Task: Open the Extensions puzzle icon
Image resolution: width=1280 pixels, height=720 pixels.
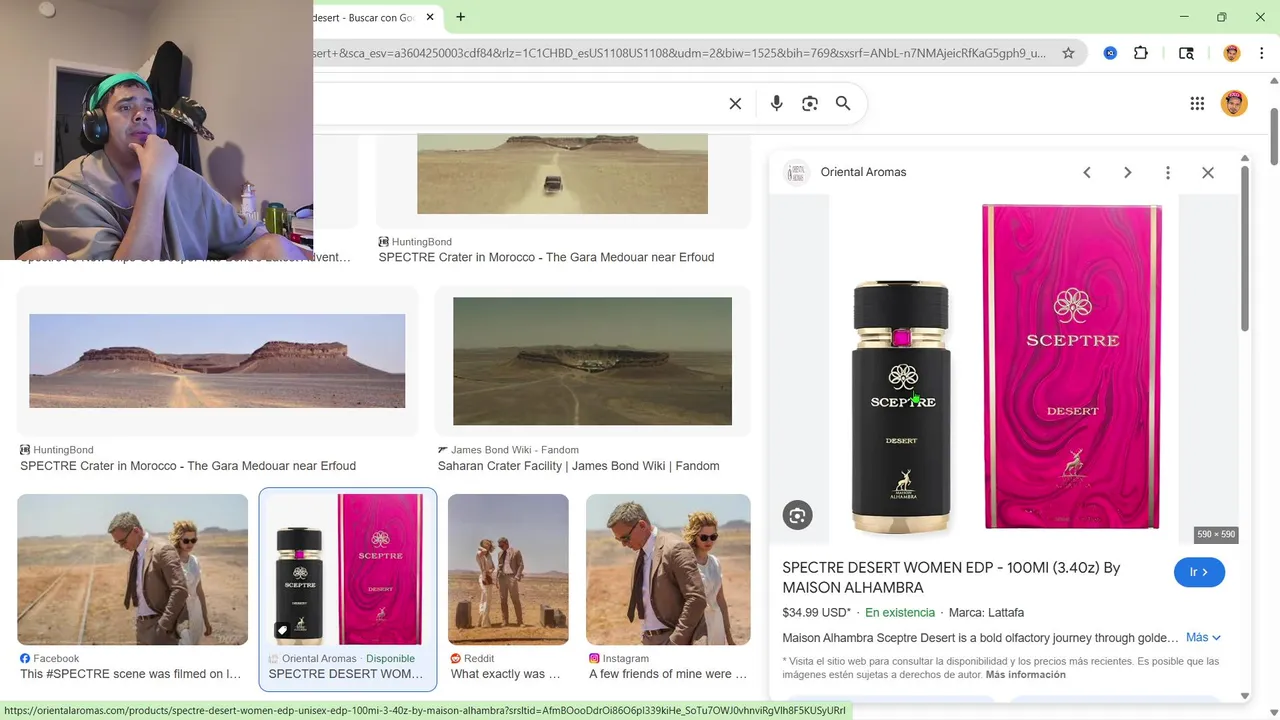Action: coord(1141,53)
